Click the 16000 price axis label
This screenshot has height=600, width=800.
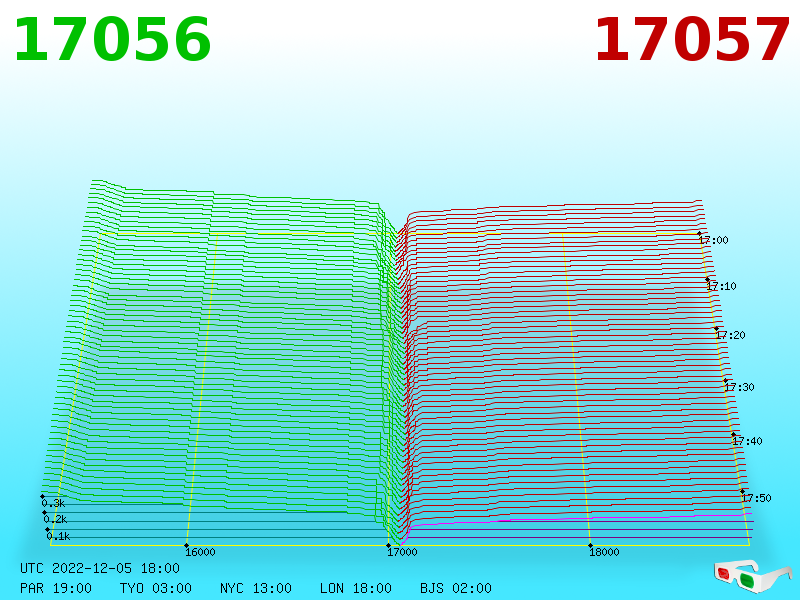click(x=200, y=552)
